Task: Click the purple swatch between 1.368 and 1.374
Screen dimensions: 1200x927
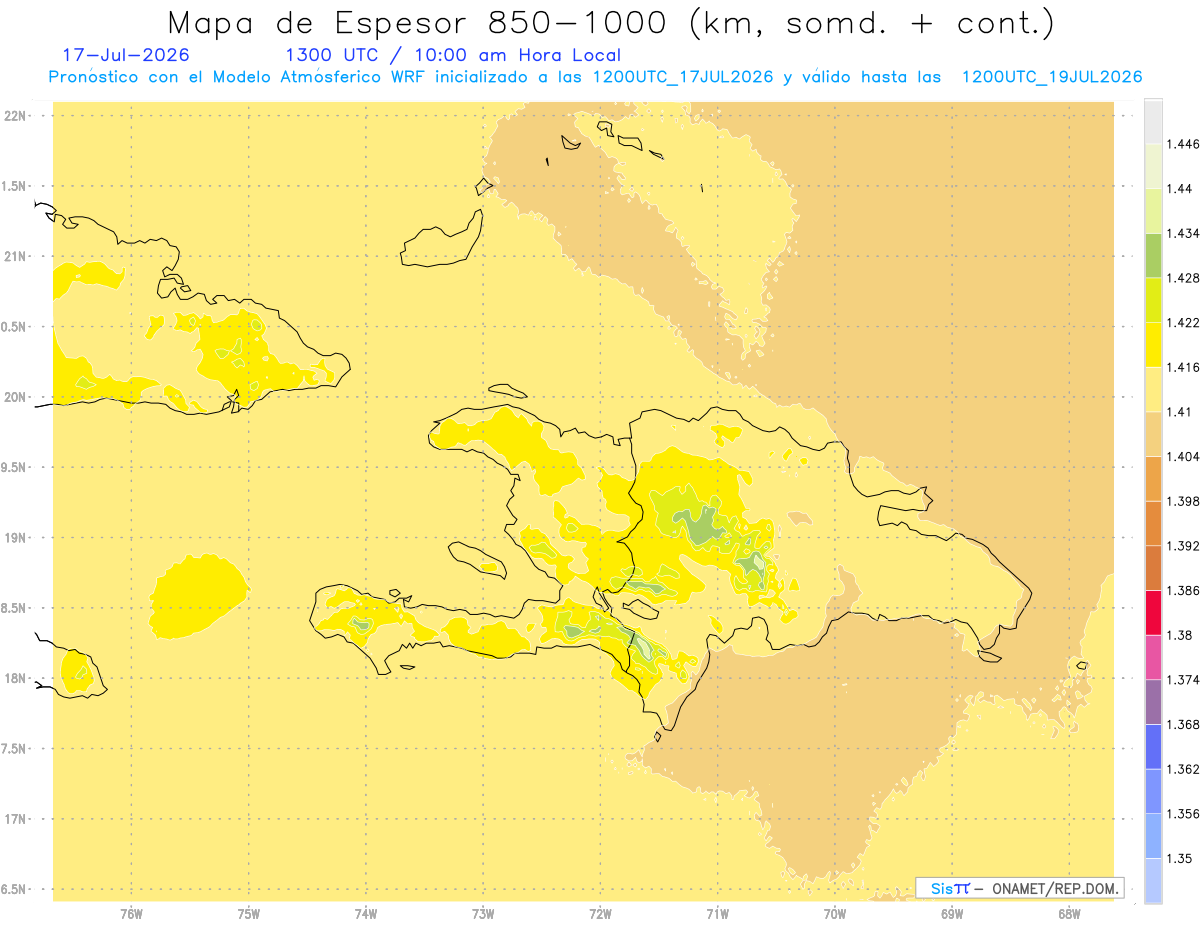Action: click(1153, 701)
